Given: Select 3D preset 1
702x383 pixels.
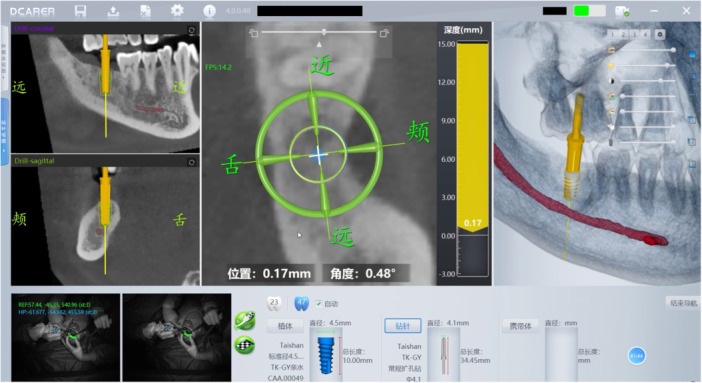Looking at the screenshot, I should click(612, 34).
